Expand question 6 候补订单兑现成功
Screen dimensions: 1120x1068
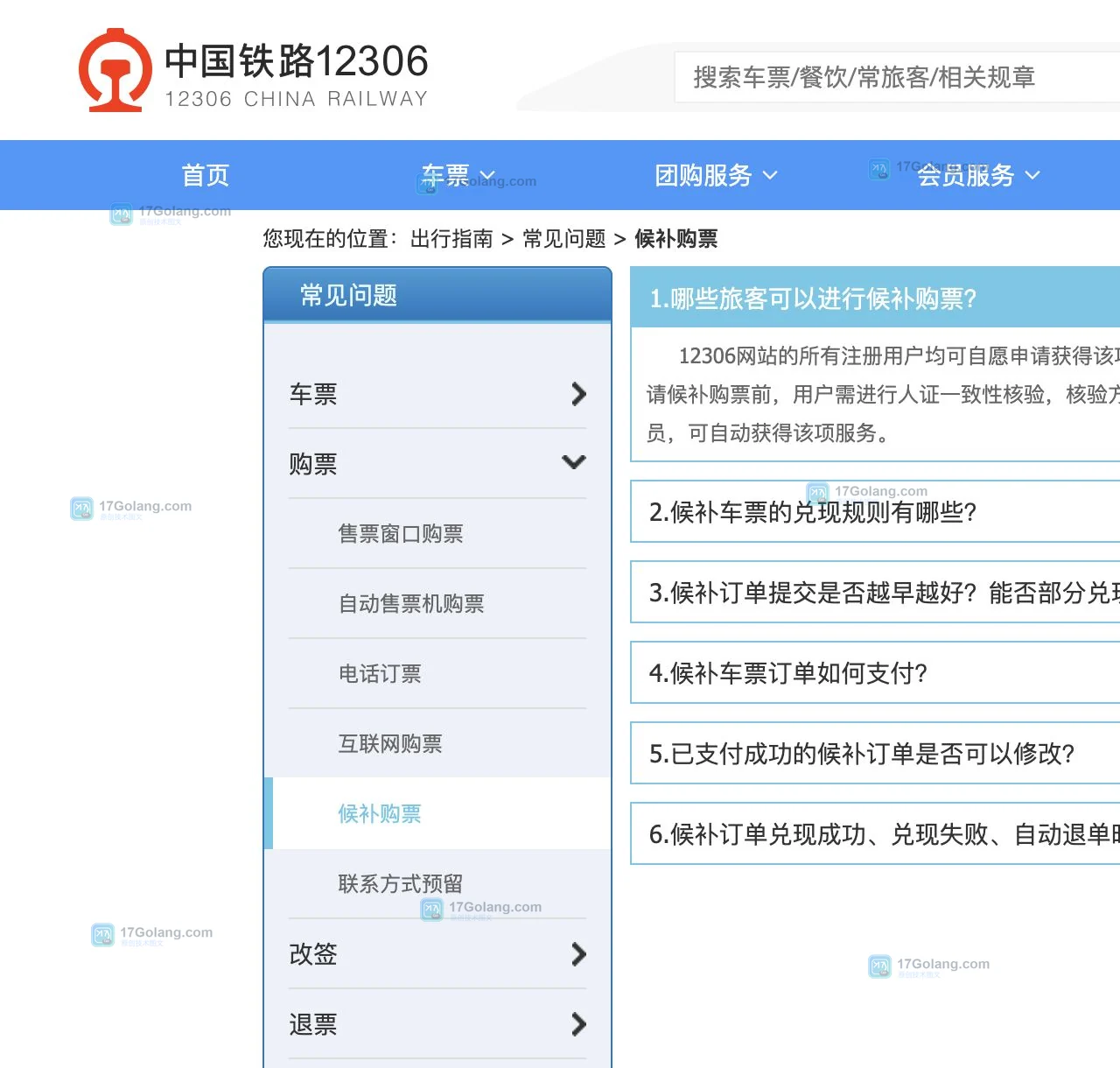pos(875,833)
